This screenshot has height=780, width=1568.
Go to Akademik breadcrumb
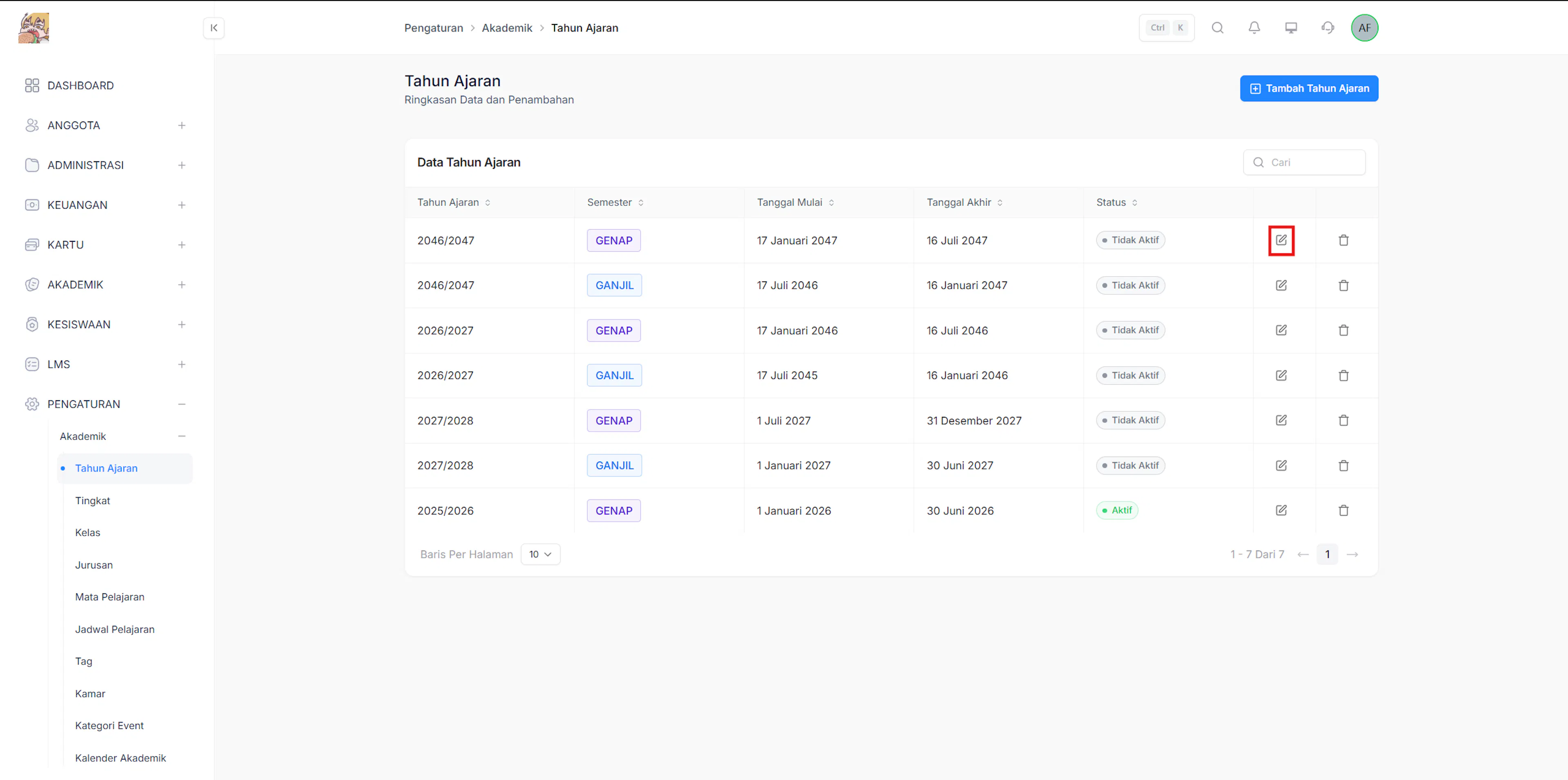coord(506,28)
